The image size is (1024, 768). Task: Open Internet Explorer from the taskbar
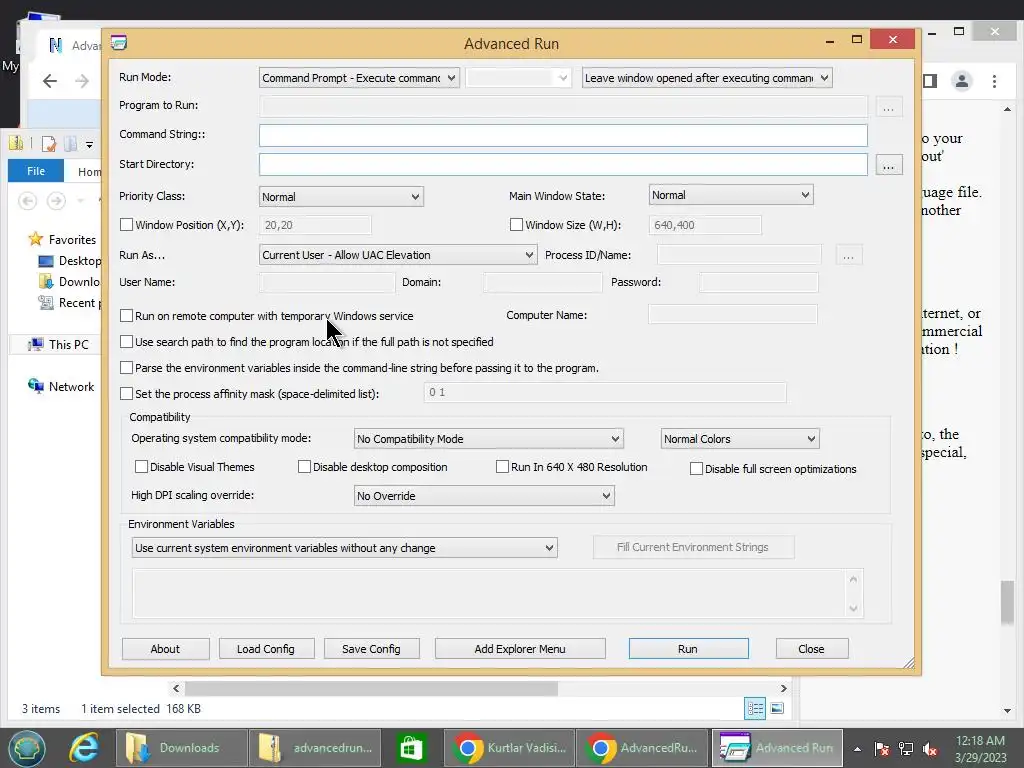tap(84, 748)
